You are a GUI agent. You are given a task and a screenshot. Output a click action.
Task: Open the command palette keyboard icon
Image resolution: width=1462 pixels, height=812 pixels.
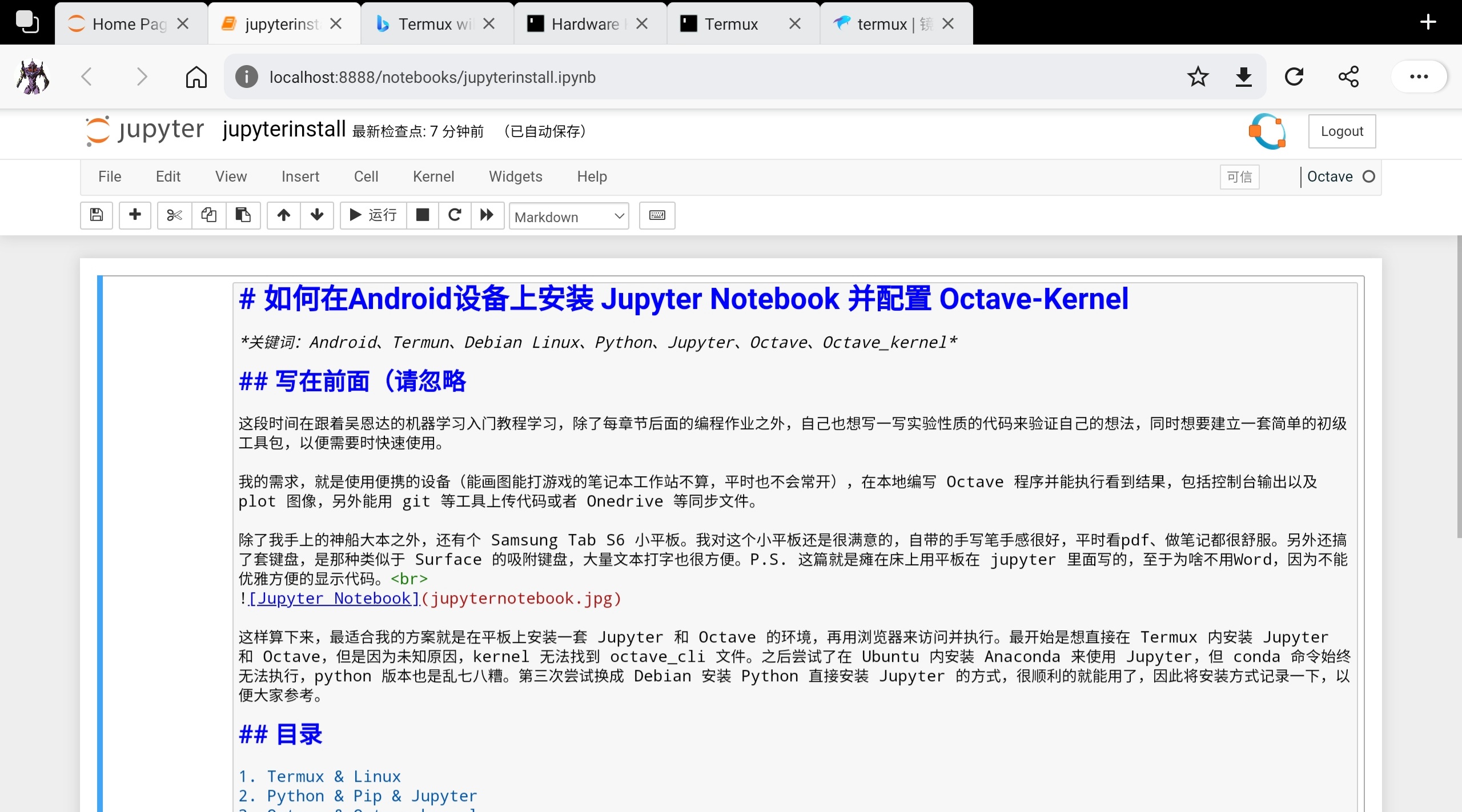coord(657,215)
